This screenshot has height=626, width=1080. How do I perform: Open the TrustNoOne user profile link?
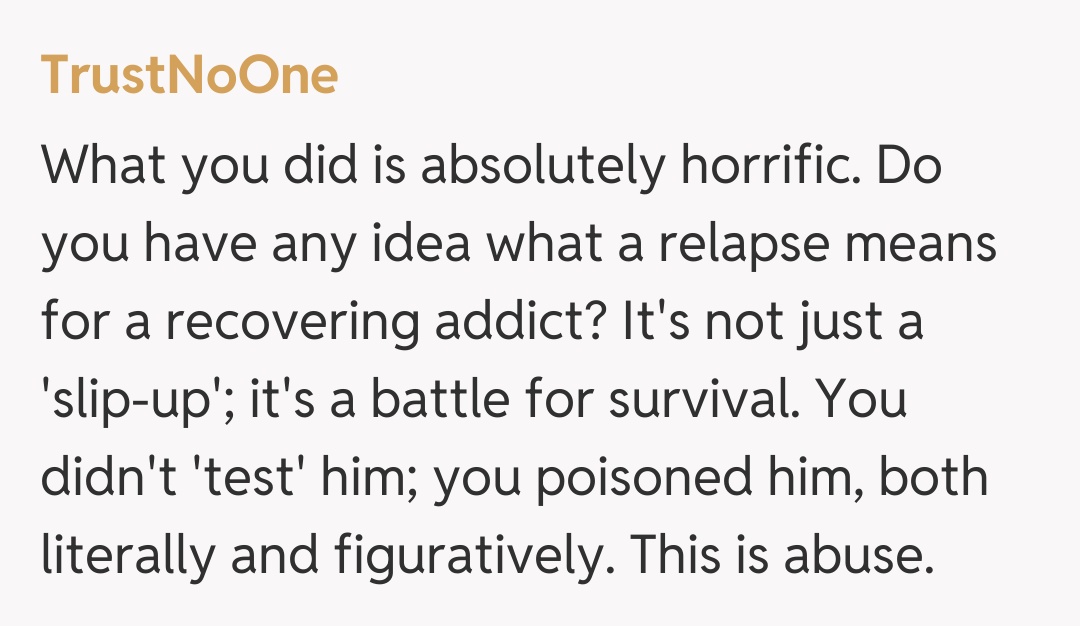tap(189, 76)
